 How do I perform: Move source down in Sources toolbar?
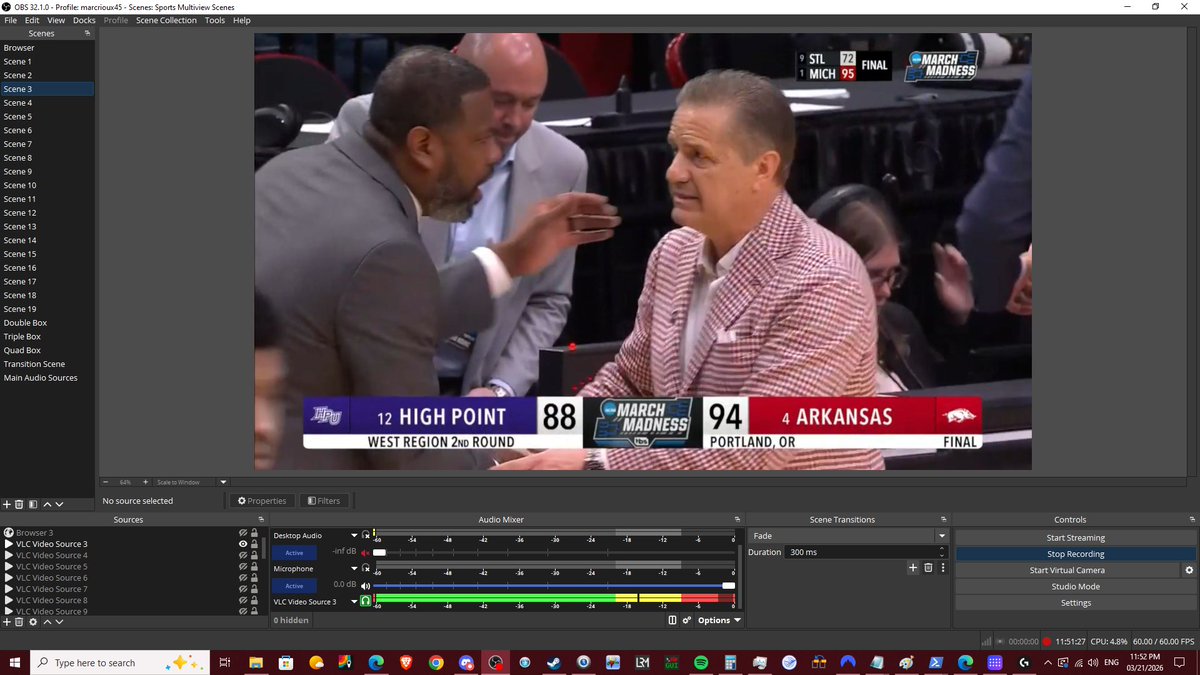tap(59, 622)
